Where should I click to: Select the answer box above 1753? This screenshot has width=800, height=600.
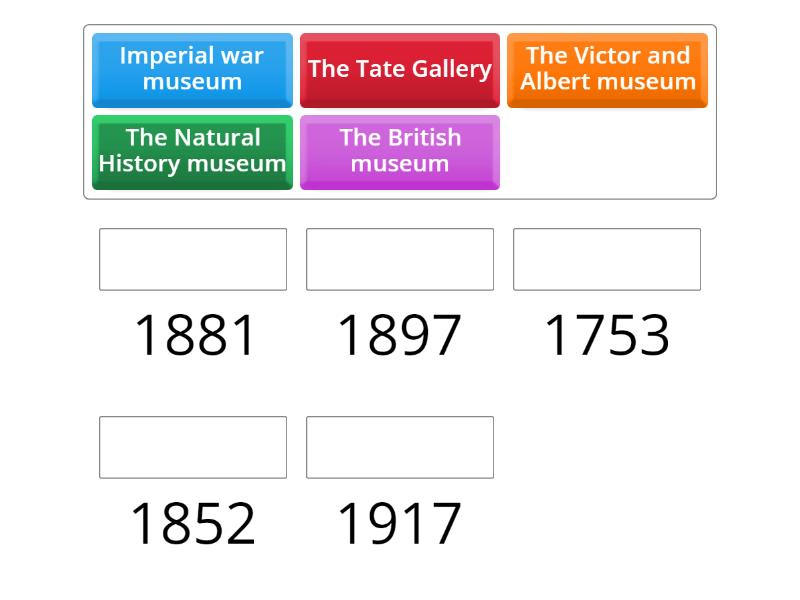tap(607, 259)
